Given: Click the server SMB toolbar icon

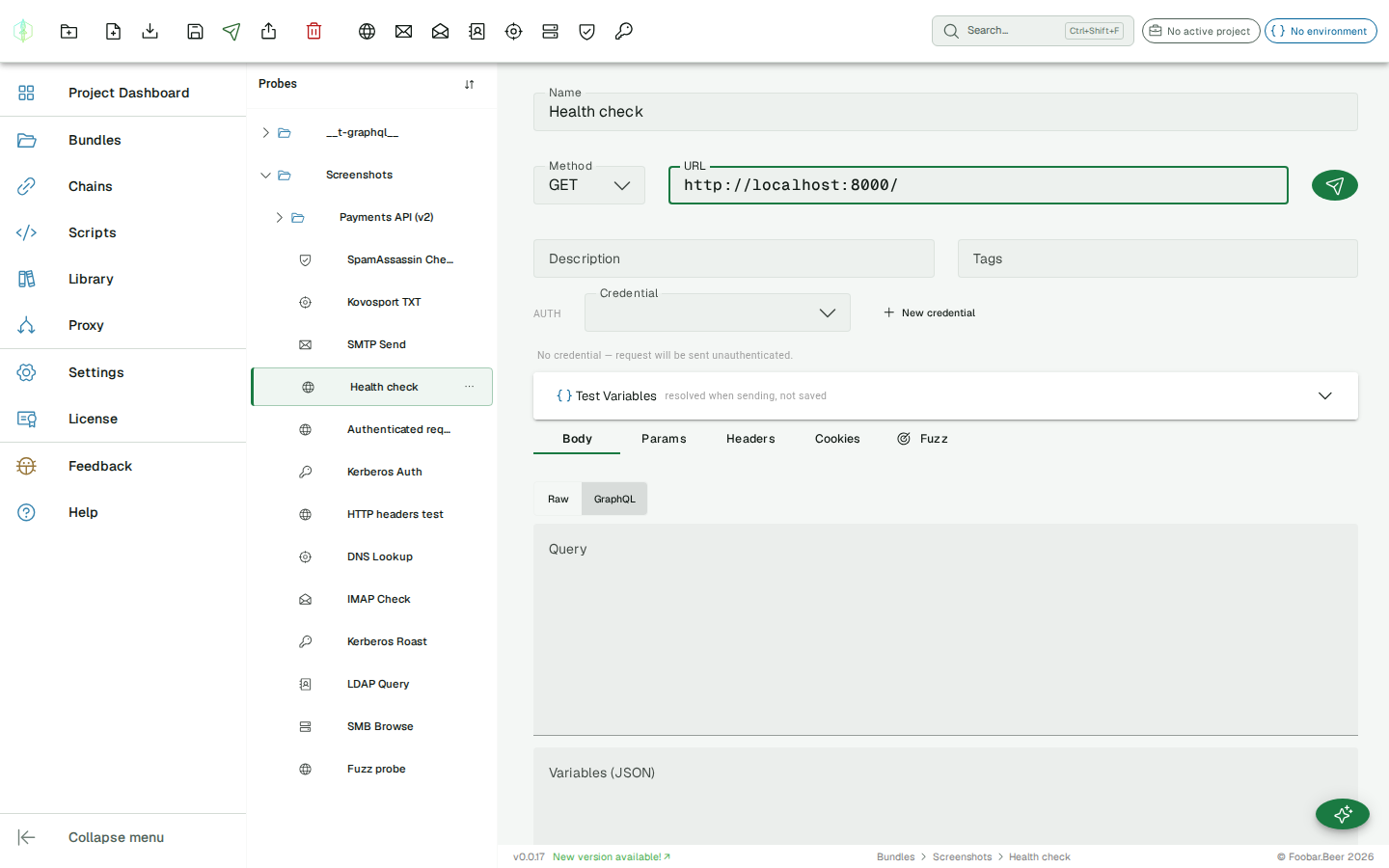Looking at the screenshot, I should point(550,31).
